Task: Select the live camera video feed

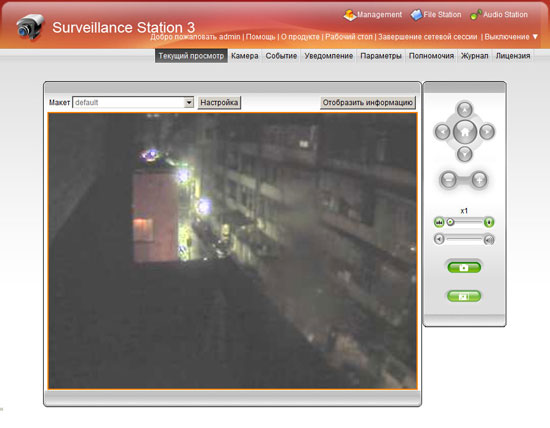Action: pyautogui.click(x=233, y=251)
